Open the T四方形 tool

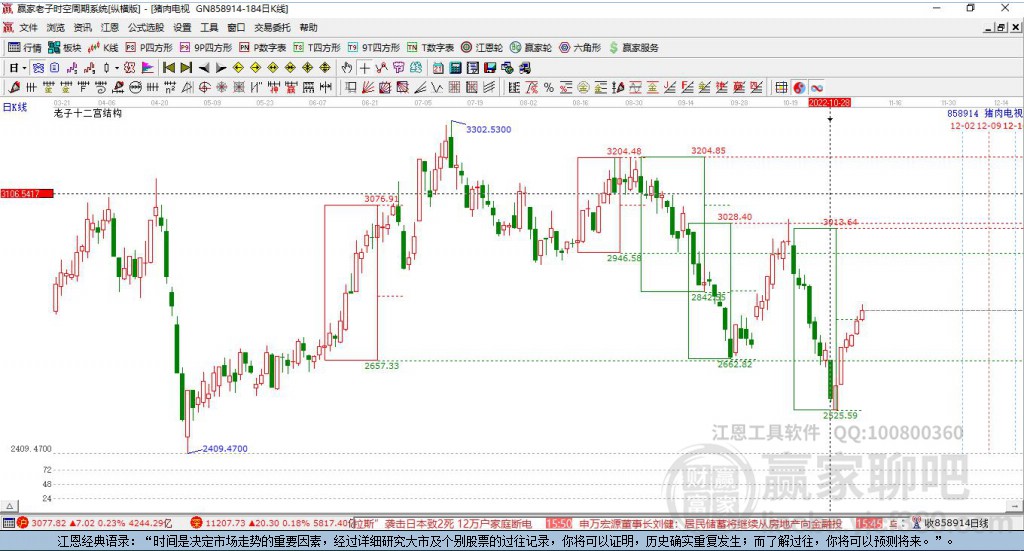pos(317,48)
